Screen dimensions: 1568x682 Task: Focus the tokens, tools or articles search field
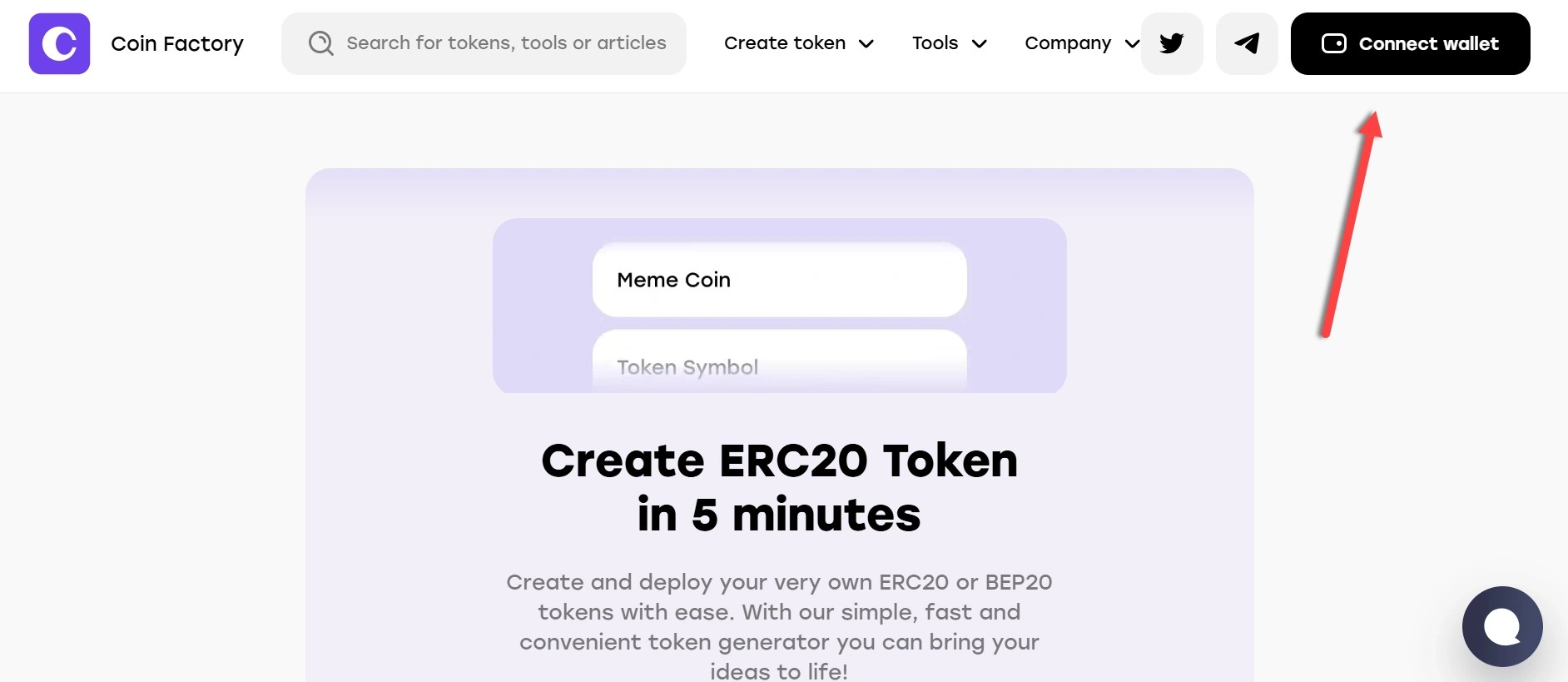click(x=506, y=43)
